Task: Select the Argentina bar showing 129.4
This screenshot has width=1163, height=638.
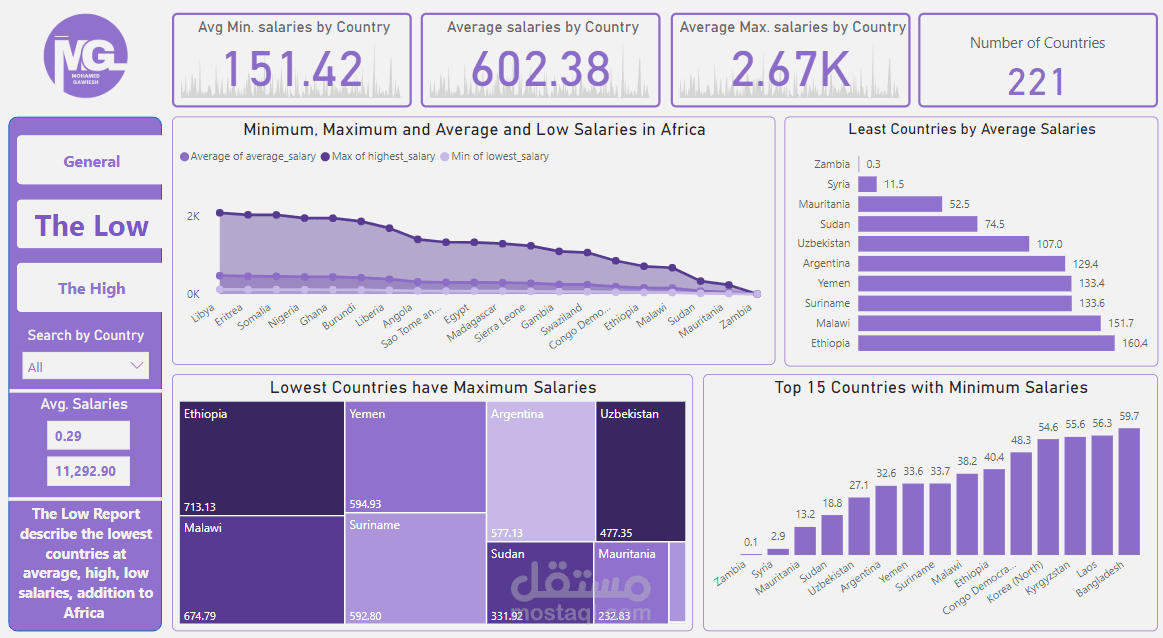Action: (961, 263)
